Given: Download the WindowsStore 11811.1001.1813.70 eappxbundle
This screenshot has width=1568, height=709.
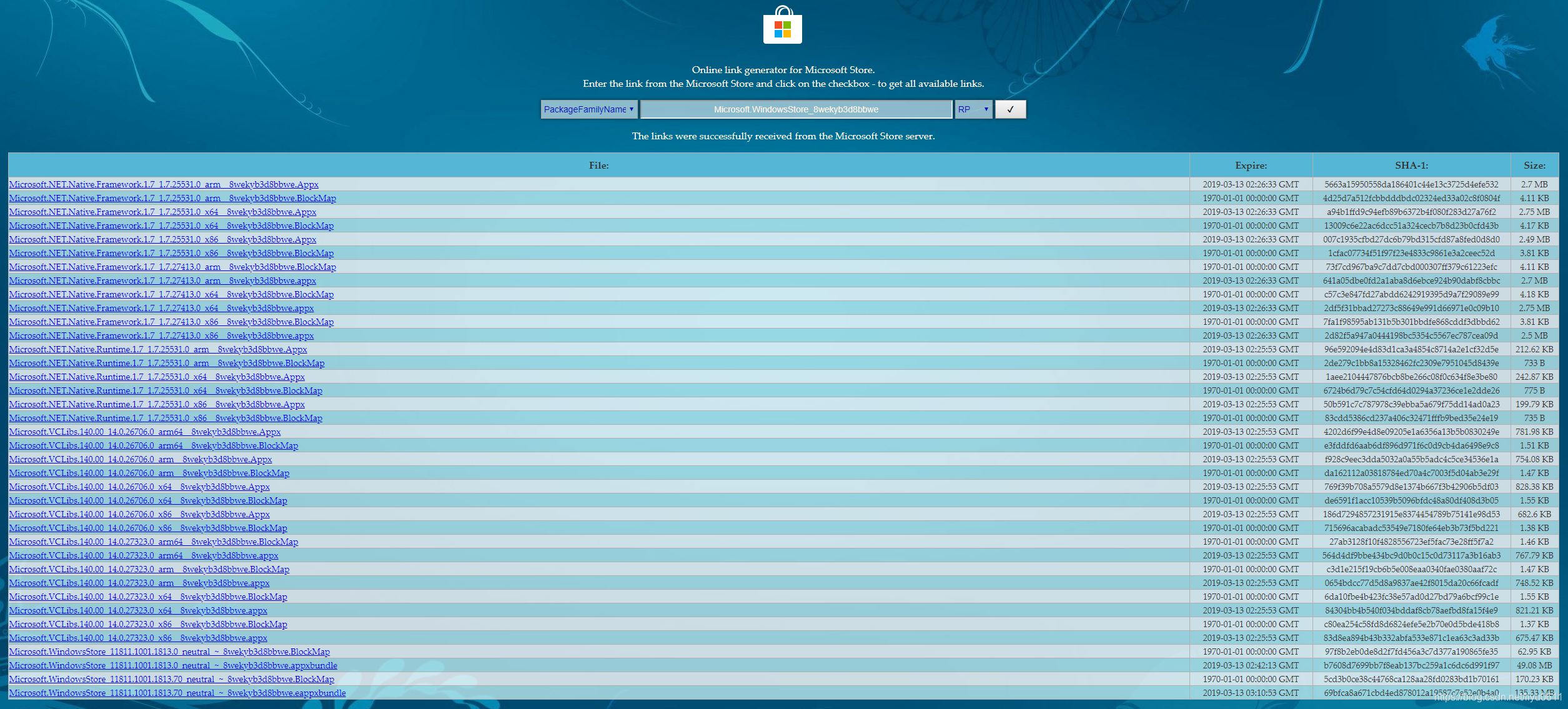Looking at the screenshot, I should click(177, 693).
